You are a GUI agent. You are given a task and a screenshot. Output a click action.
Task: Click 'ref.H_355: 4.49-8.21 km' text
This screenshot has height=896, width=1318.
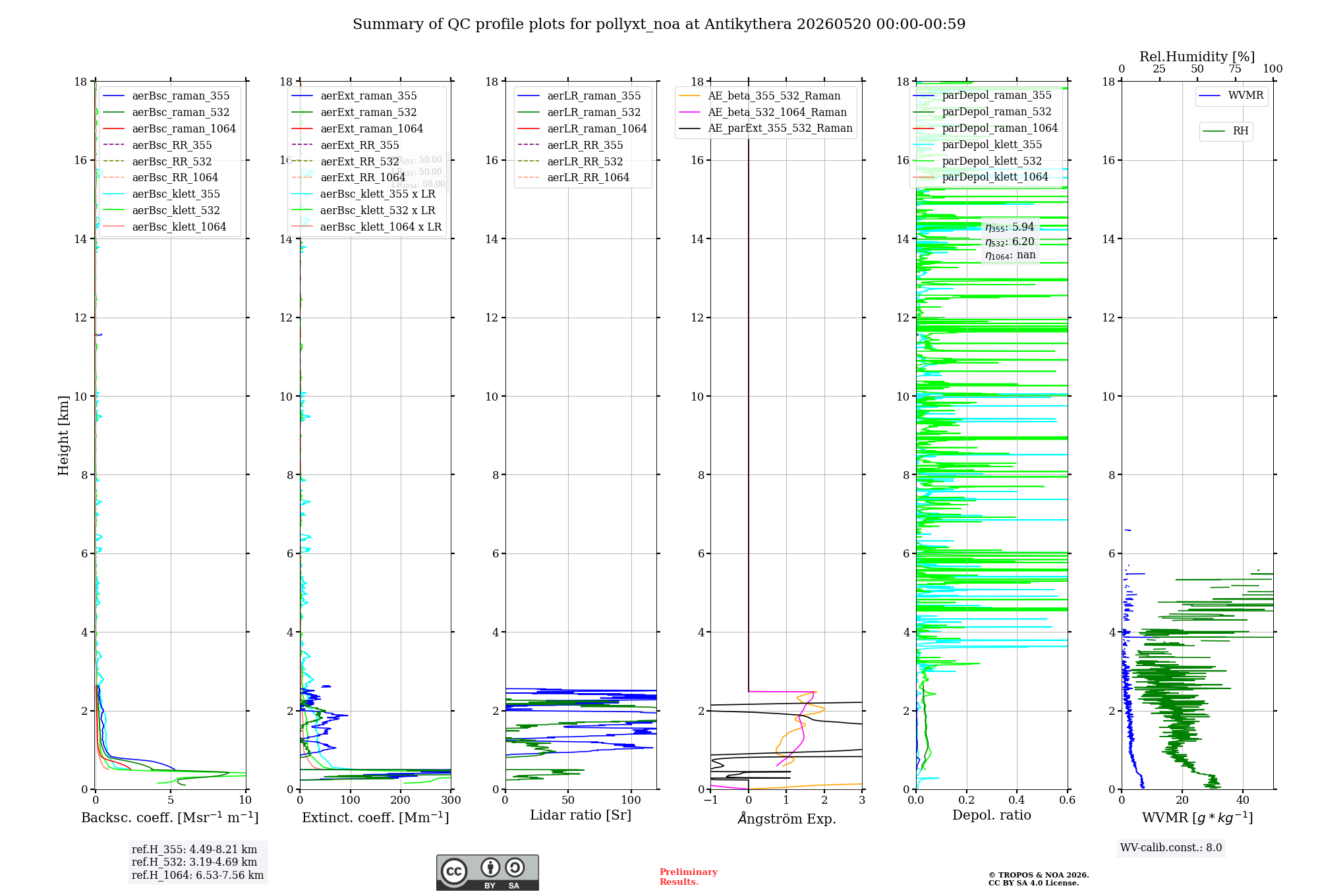click(194, 850)
